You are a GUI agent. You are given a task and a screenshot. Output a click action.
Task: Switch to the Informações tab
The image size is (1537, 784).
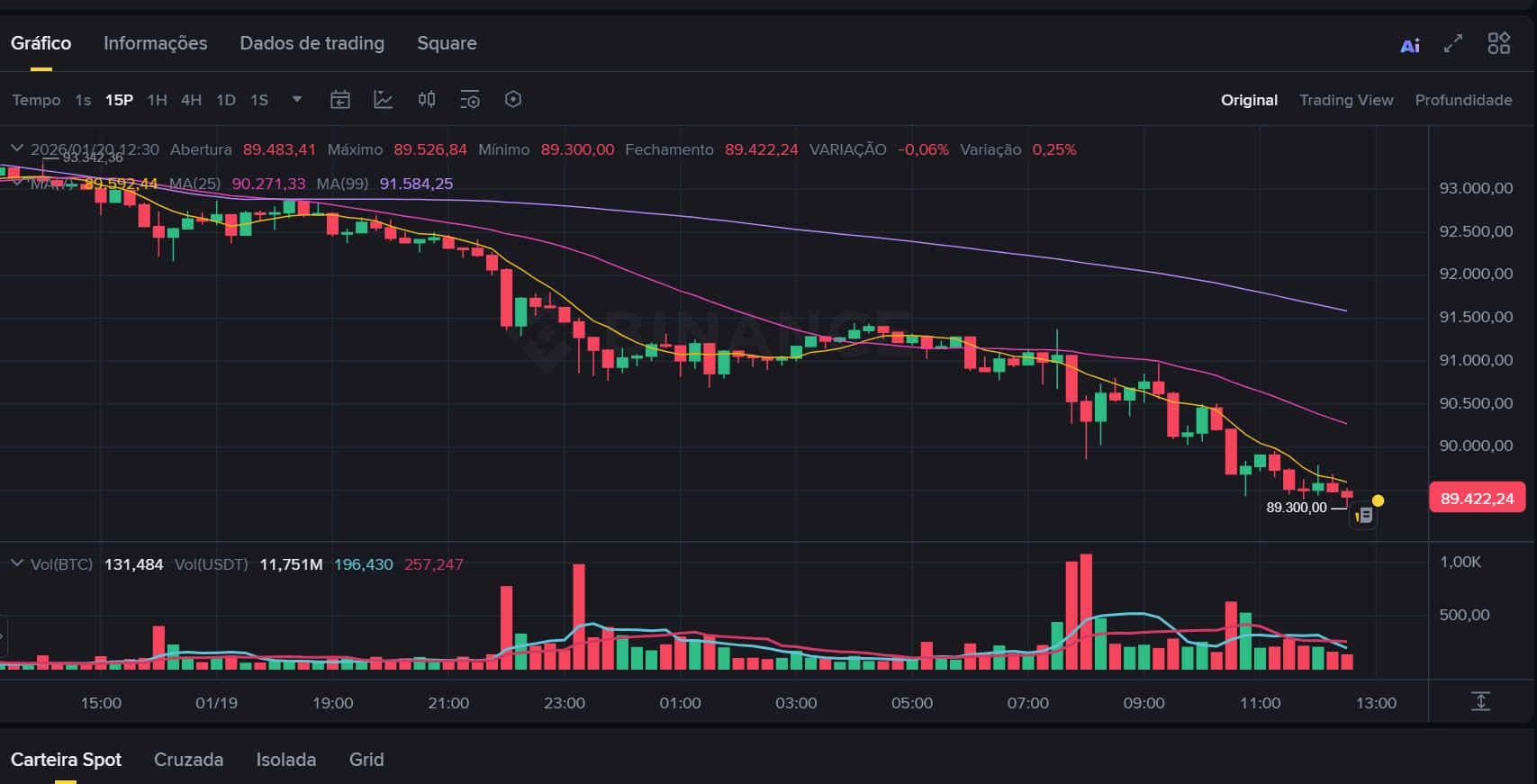point(155,43)
